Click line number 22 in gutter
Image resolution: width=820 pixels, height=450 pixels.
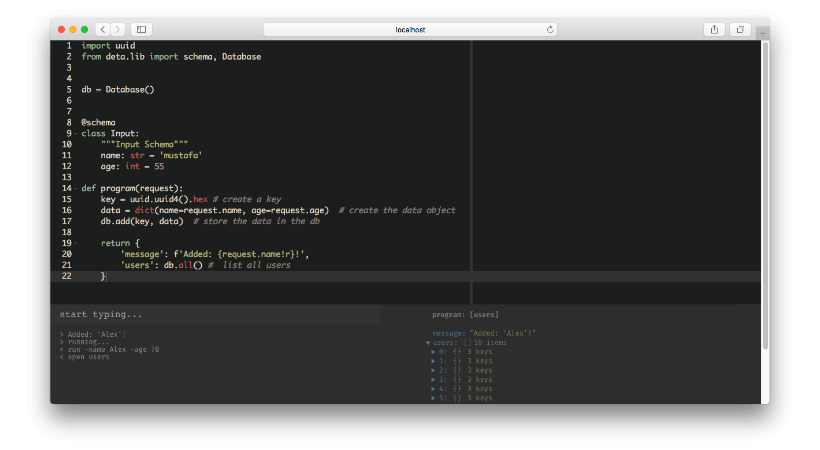[x=66, y=276]
